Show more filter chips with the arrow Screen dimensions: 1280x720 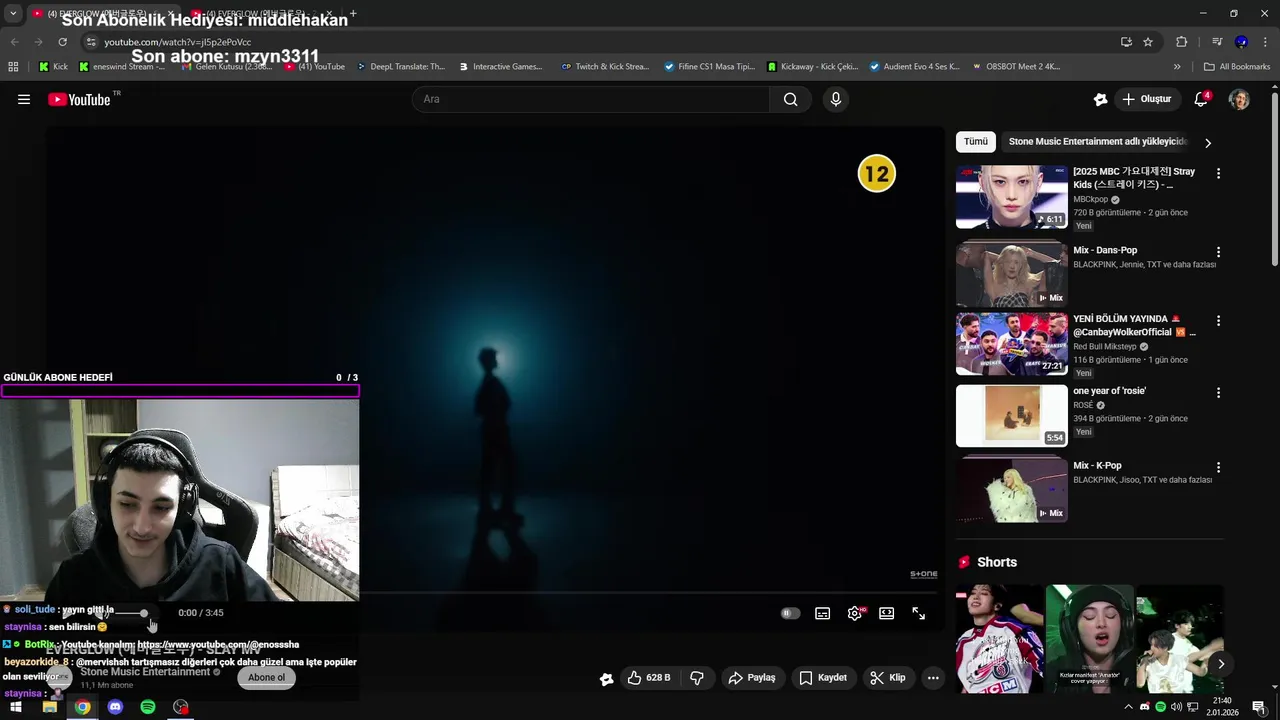point(1208,143)
